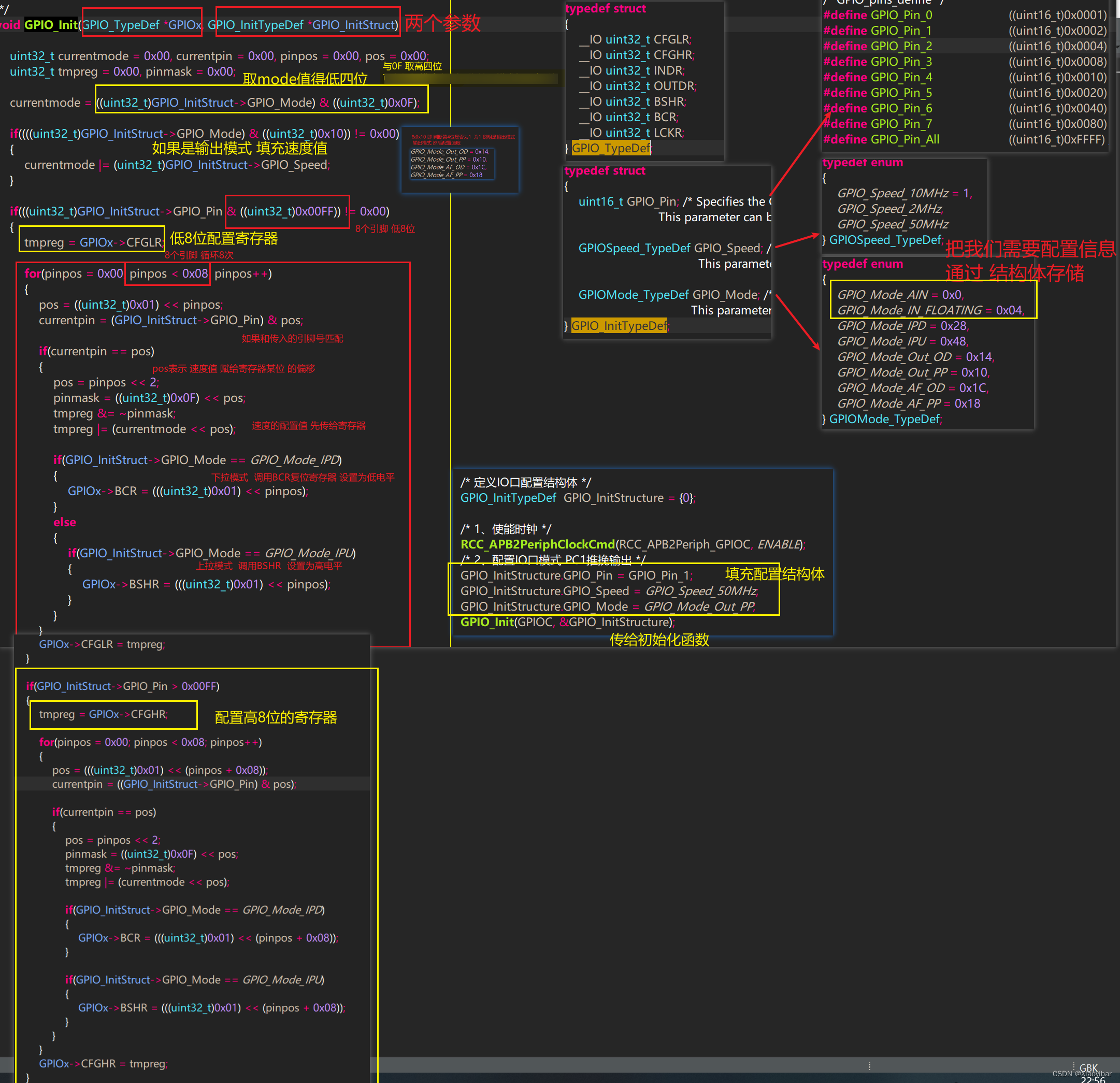Click the 'GPIO_InitStructure.GPIO_Mode = GPIO_Mode_Out_PP;' line

[x=609, y=607]
